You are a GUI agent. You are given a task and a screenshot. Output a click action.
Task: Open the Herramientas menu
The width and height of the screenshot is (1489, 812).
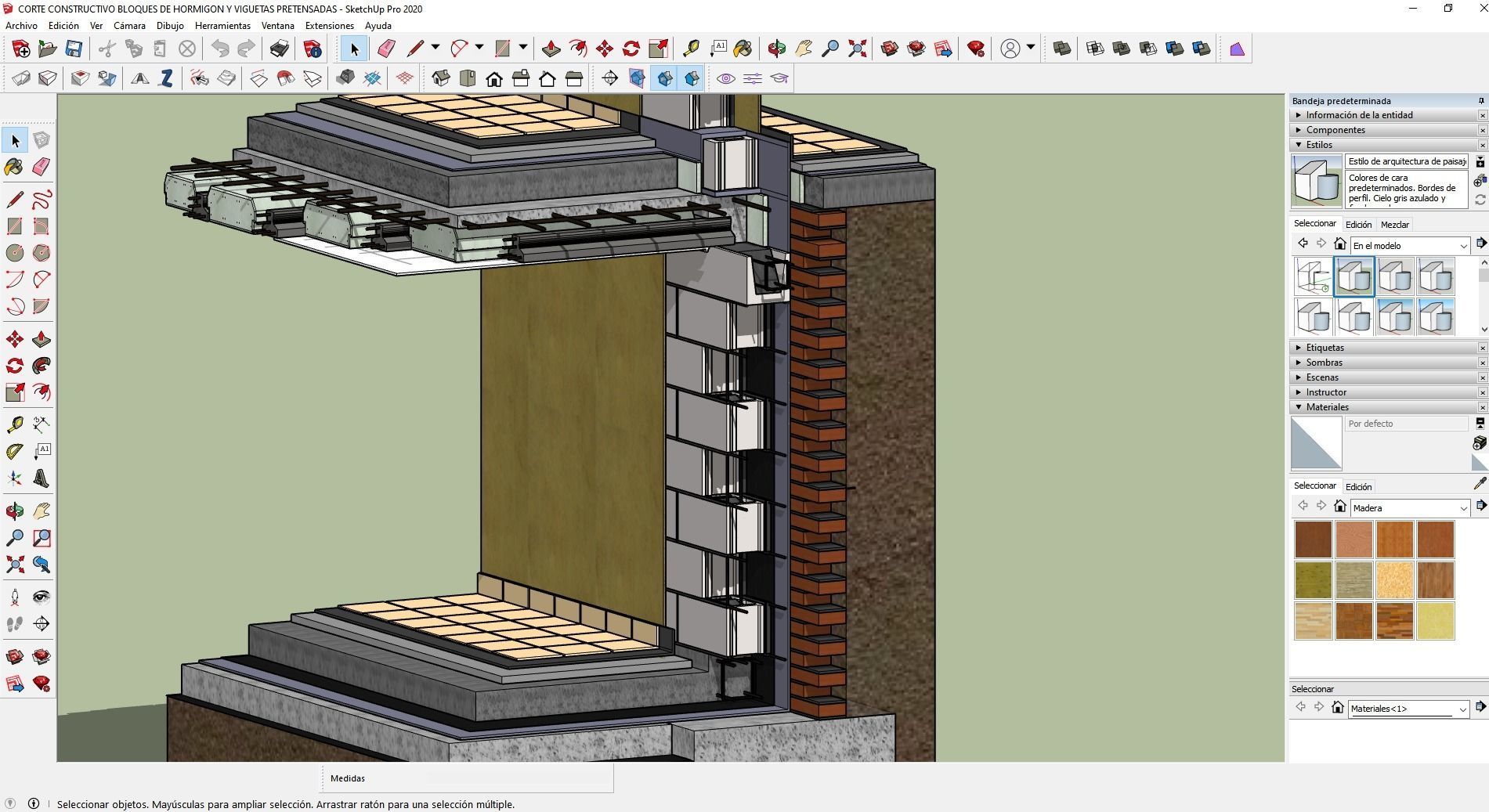[222, 26]
